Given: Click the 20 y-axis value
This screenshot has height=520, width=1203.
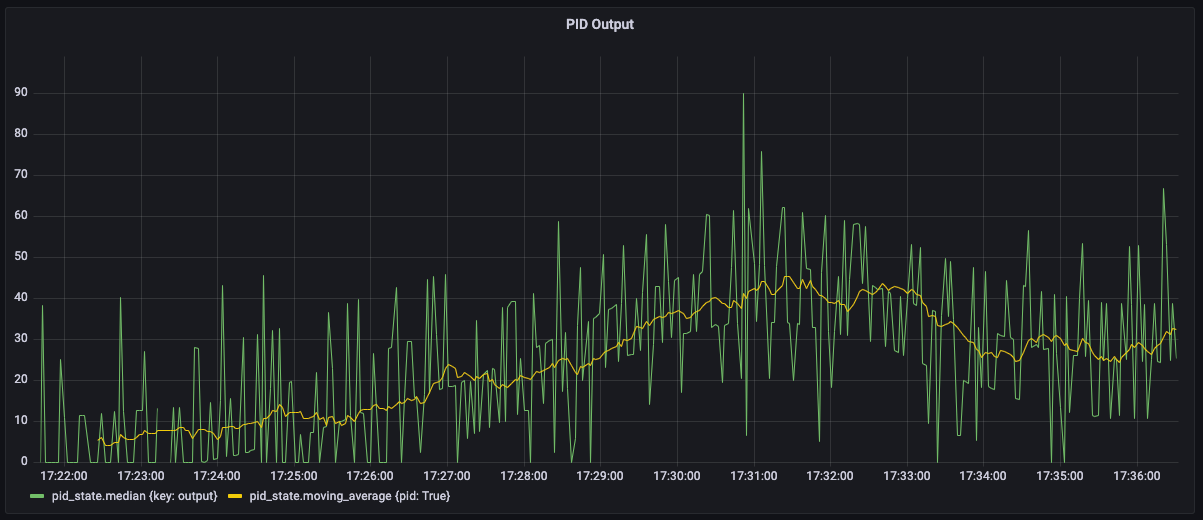Looking at the screenshot, I should click(20, 380).
